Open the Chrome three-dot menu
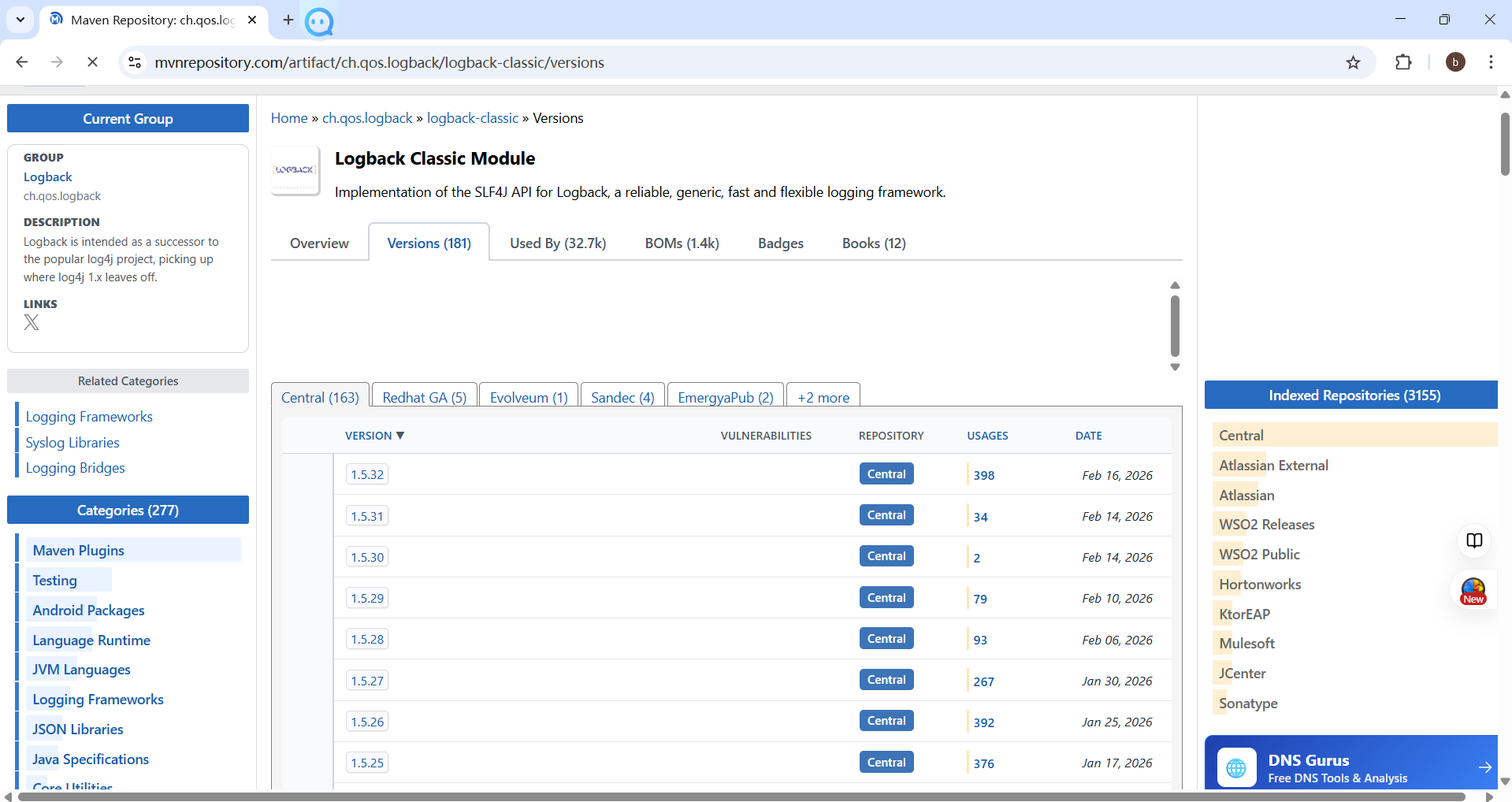The image size is (1512, 802). [1491, 62]
